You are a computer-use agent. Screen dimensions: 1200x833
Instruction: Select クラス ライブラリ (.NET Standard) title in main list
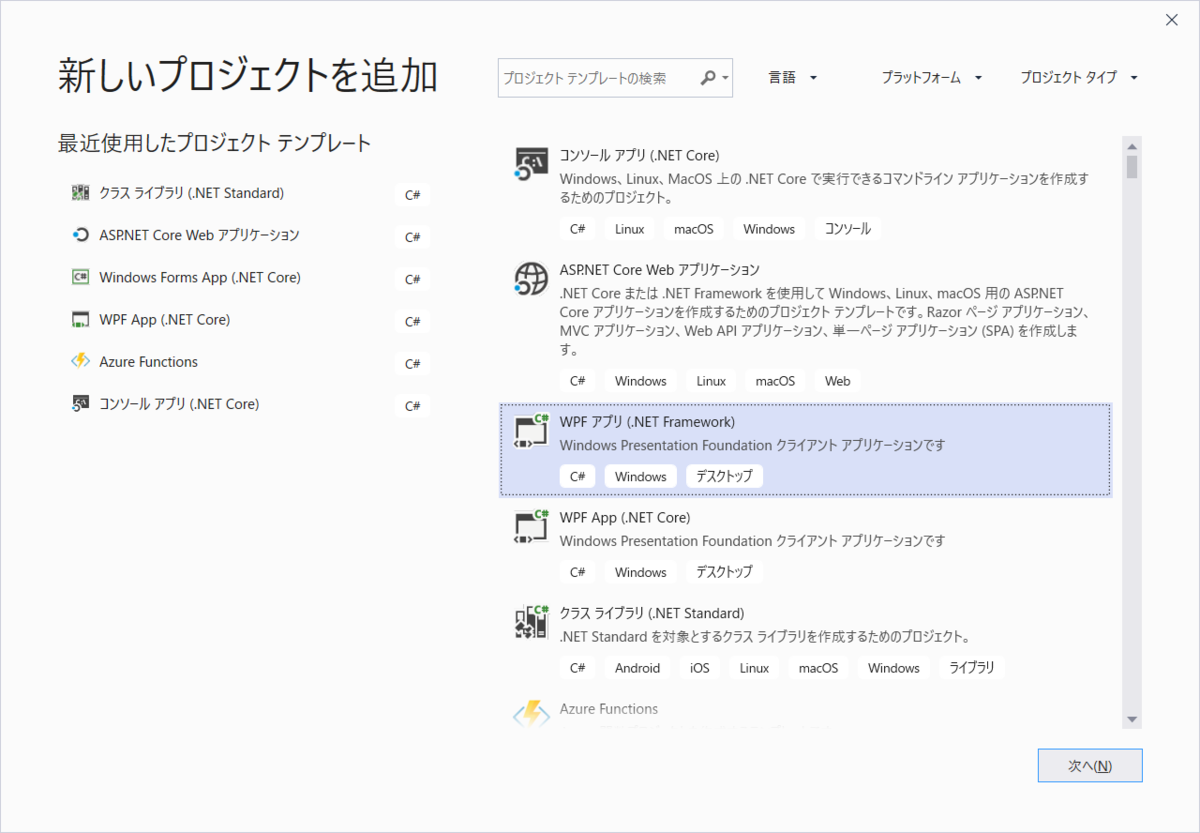click(651, 613)
